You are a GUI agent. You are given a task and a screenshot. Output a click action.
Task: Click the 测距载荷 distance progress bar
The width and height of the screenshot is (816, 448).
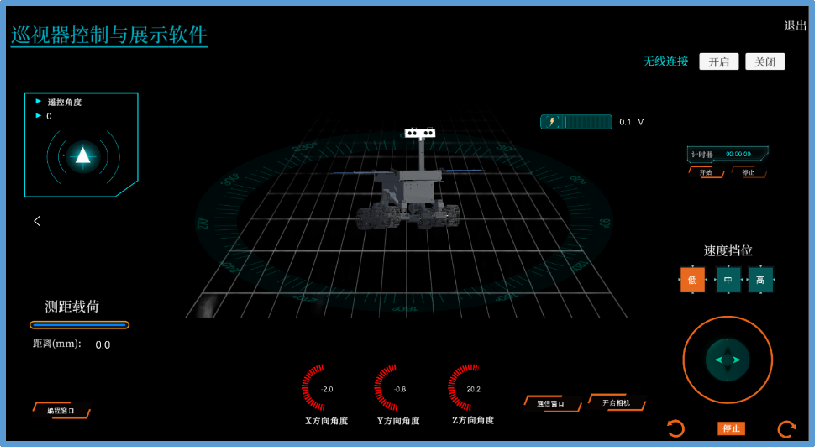click(x=79, y=325)
